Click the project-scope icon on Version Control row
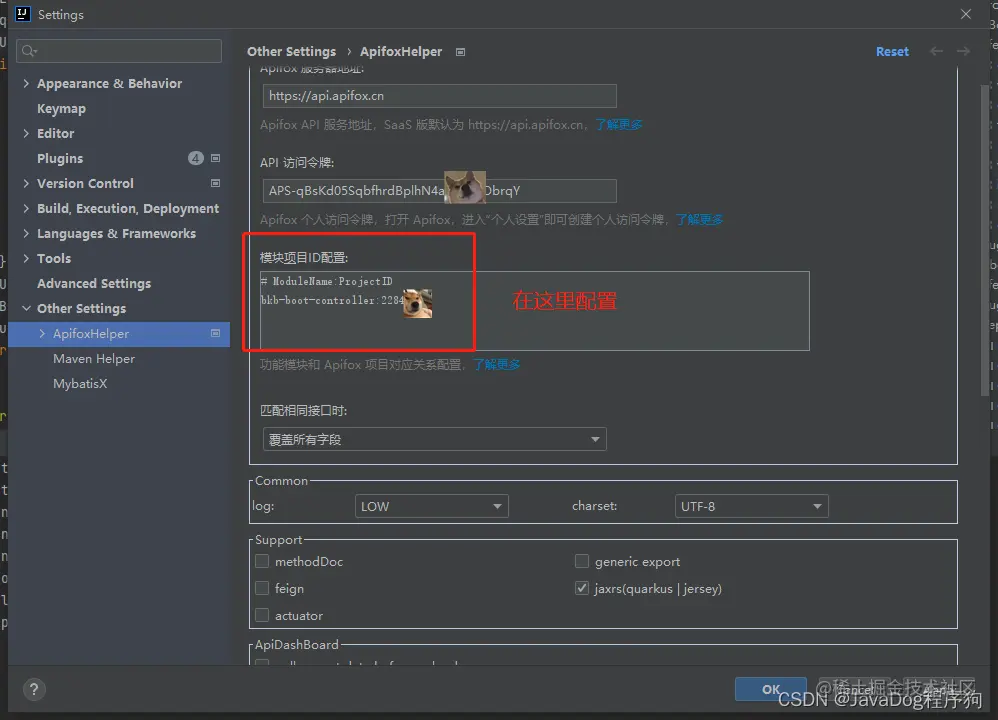 click(216, 183)
